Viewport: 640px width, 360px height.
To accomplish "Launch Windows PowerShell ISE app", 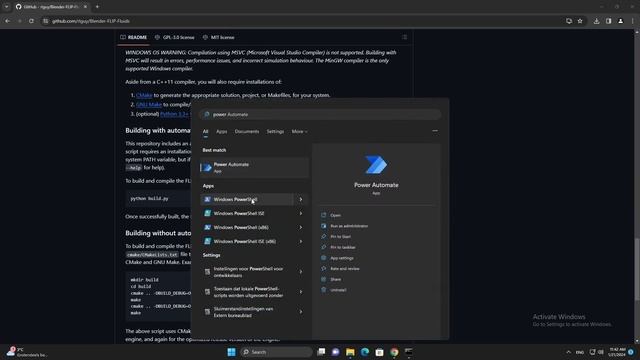I will point(247,213).
